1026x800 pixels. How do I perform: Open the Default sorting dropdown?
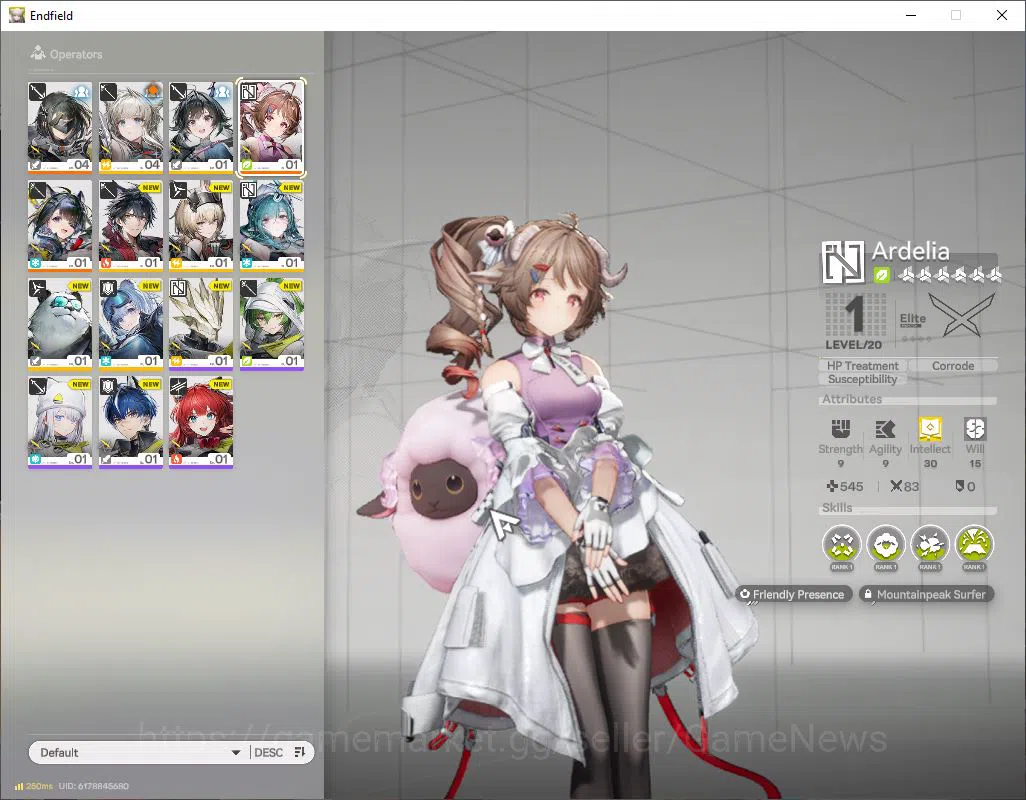139,752
